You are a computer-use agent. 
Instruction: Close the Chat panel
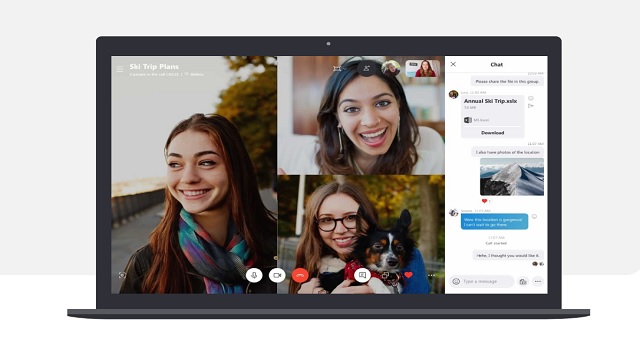(453, 64)
